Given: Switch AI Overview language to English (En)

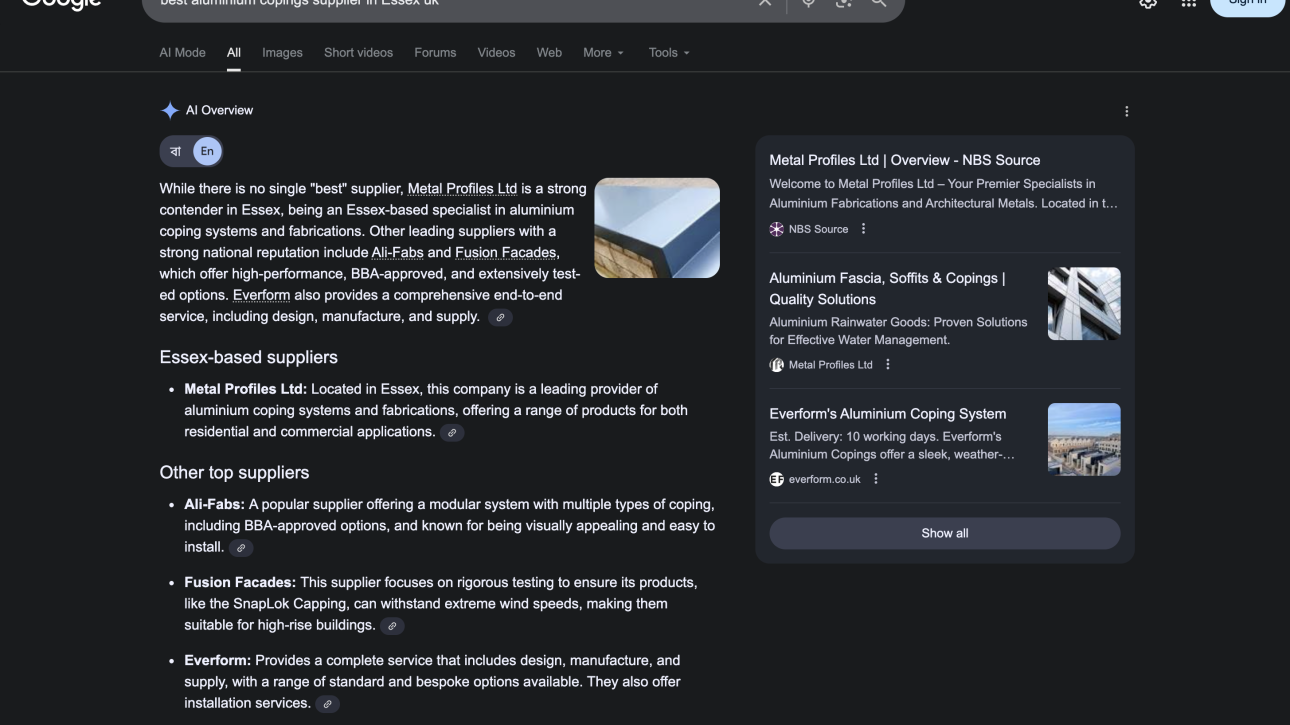Looking at the screenshot, I should [207, 152].
